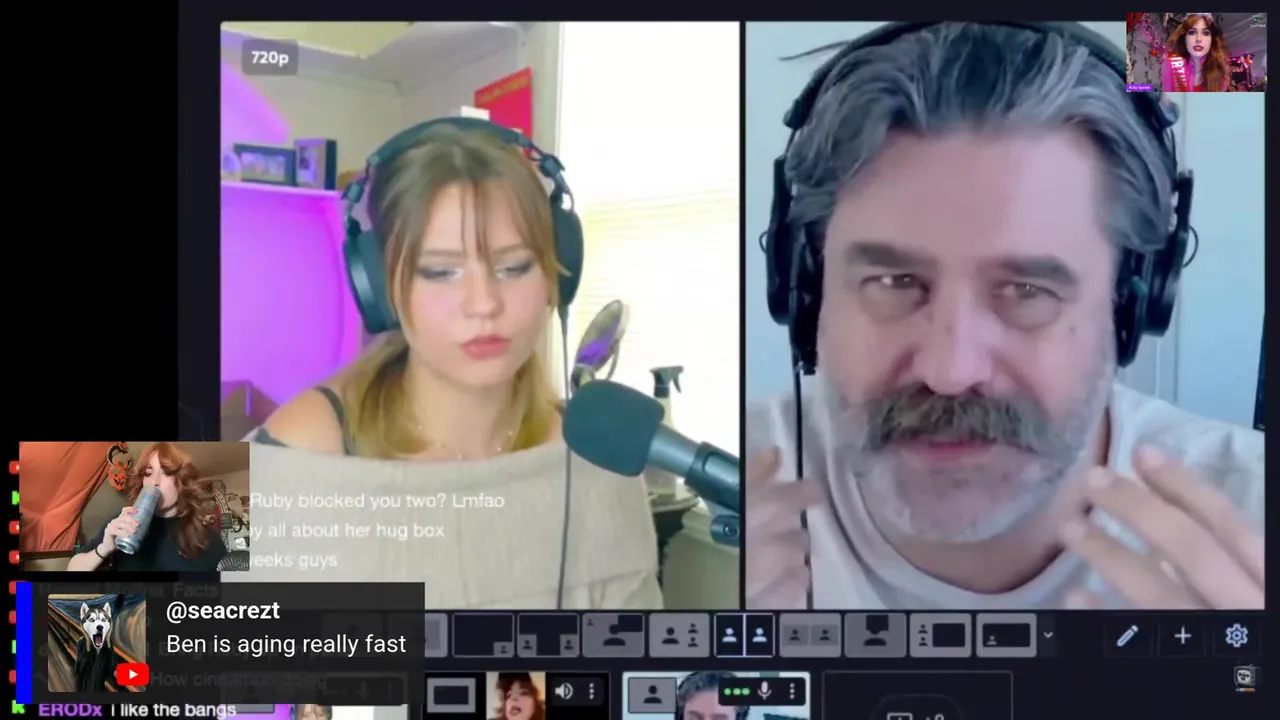Toggle the speaker icon on redhead participant card
The width and height of the screenshot is (1280, 720).
564,691
